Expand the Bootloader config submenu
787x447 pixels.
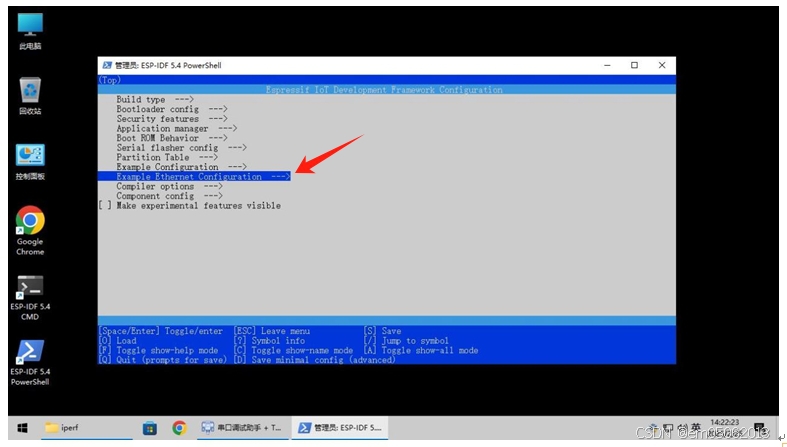pos(172,109)
